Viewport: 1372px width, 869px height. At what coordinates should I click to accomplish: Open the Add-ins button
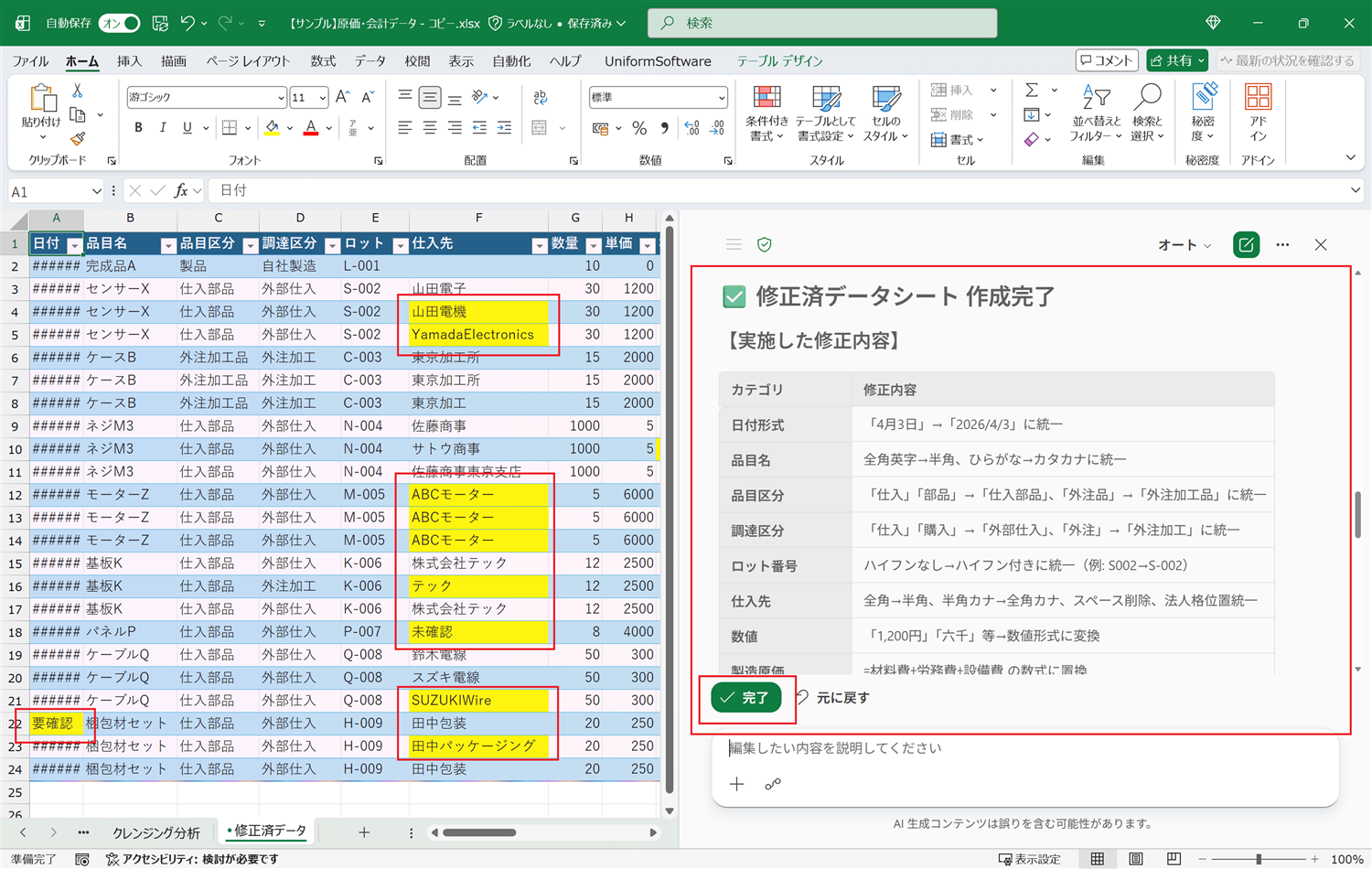tap(1259, 113)
